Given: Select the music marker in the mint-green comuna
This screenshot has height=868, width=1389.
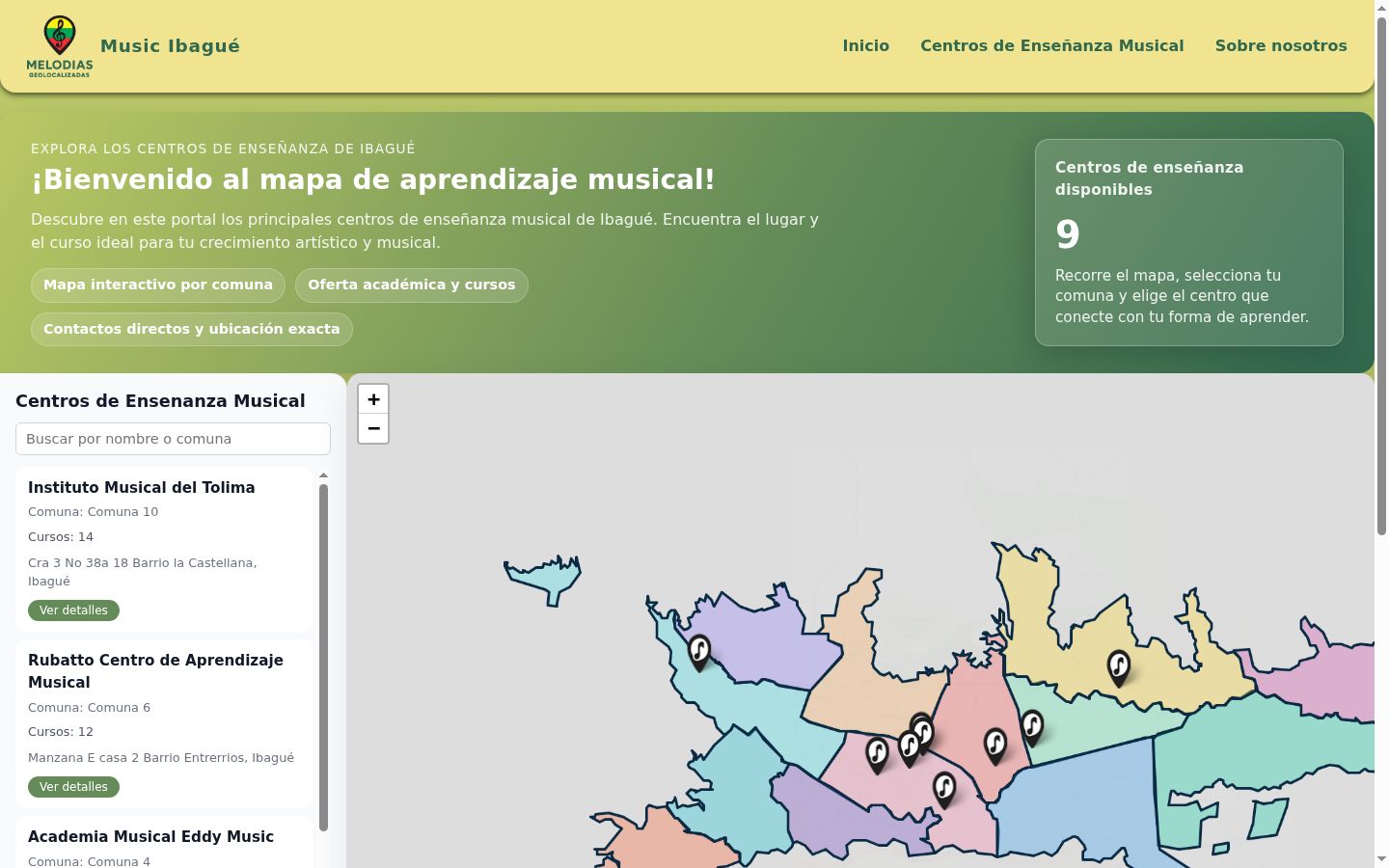Looking at the screenshot, I should point(1032,728).
